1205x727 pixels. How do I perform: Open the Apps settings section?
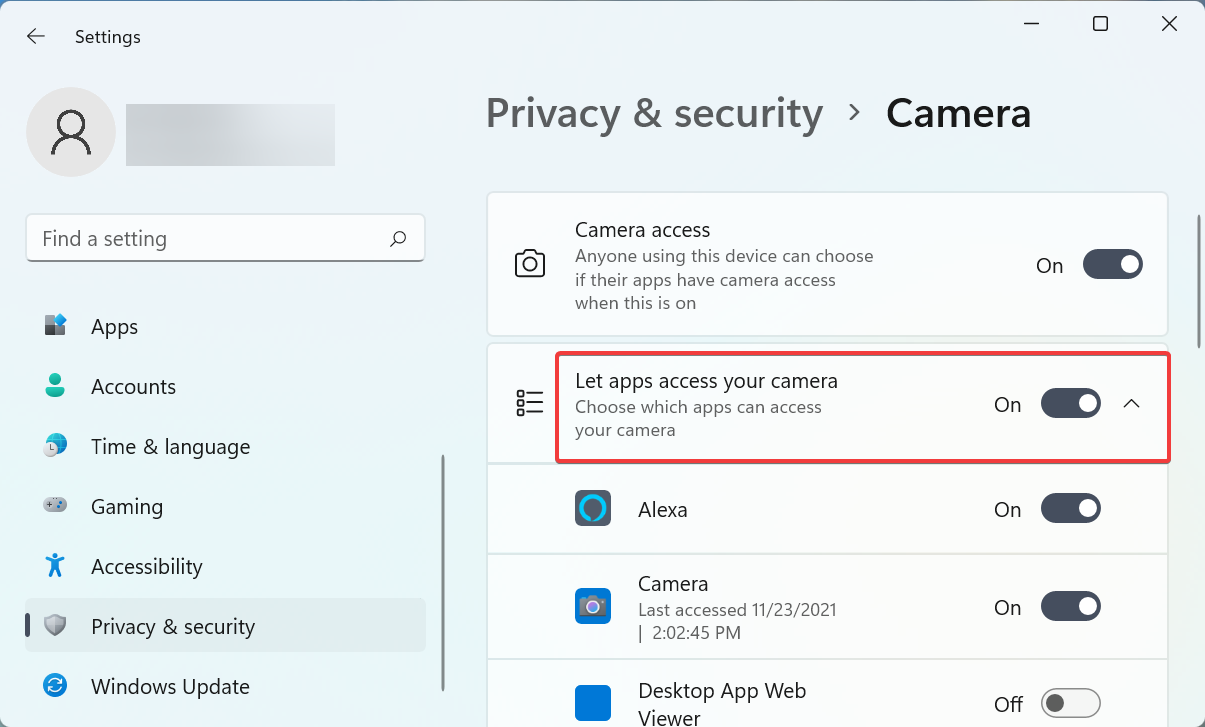[x=225, y=326]
